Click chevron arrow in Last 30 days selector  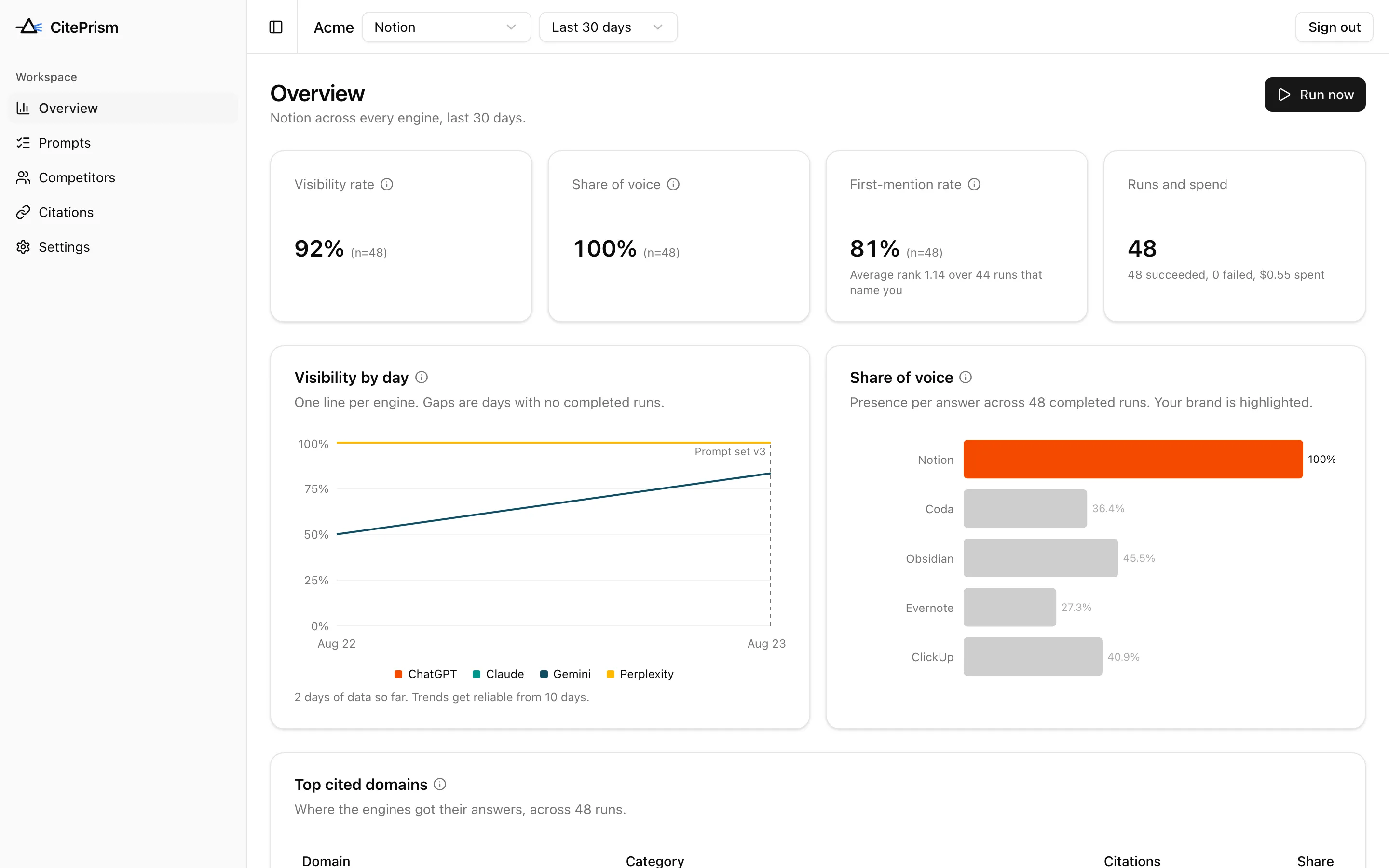click(x=658, y=27)
